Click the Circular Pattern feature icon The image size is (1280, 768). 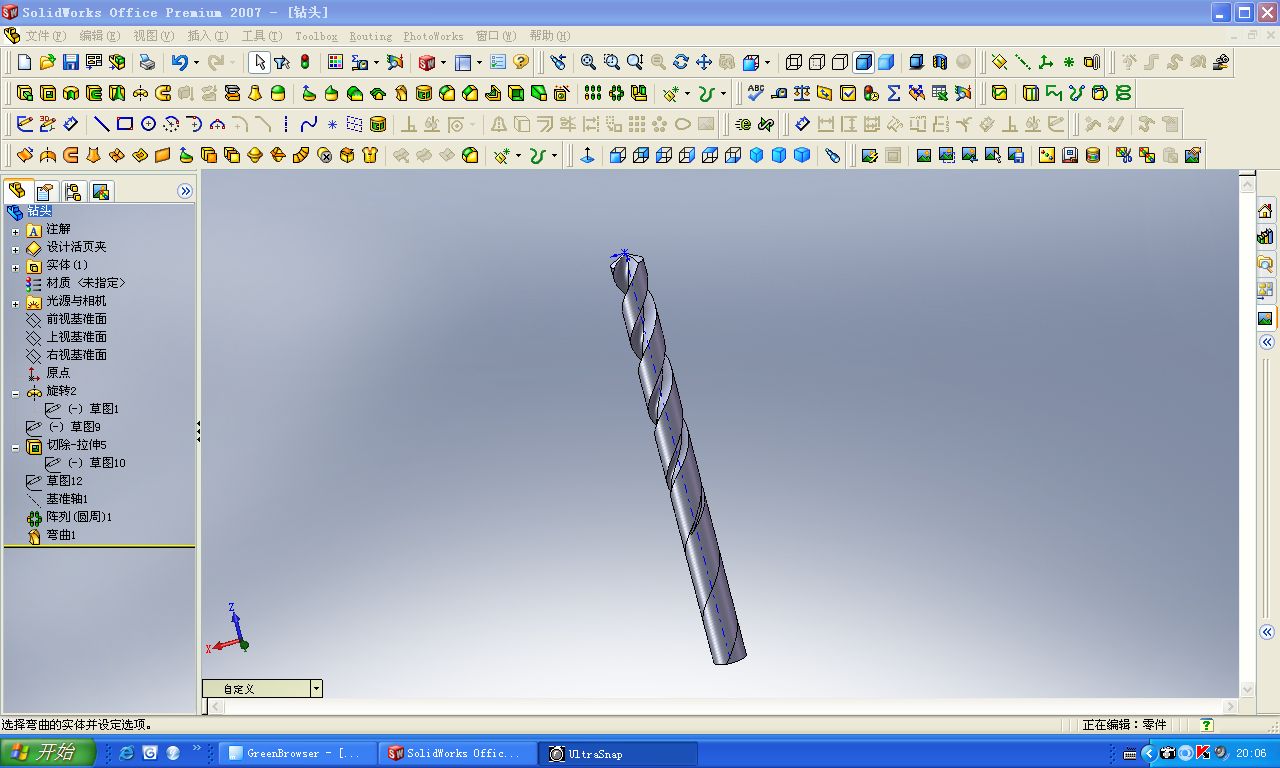616,93
